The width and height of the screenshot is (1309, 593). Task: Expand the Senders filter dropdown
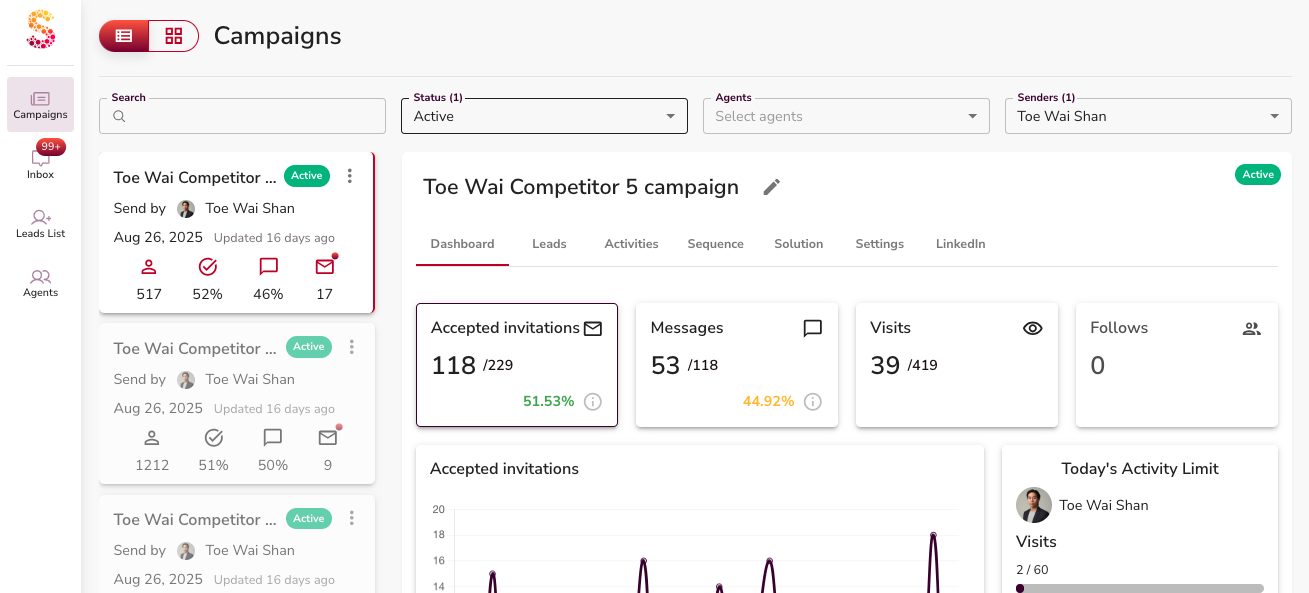(x=1148, y=116)
